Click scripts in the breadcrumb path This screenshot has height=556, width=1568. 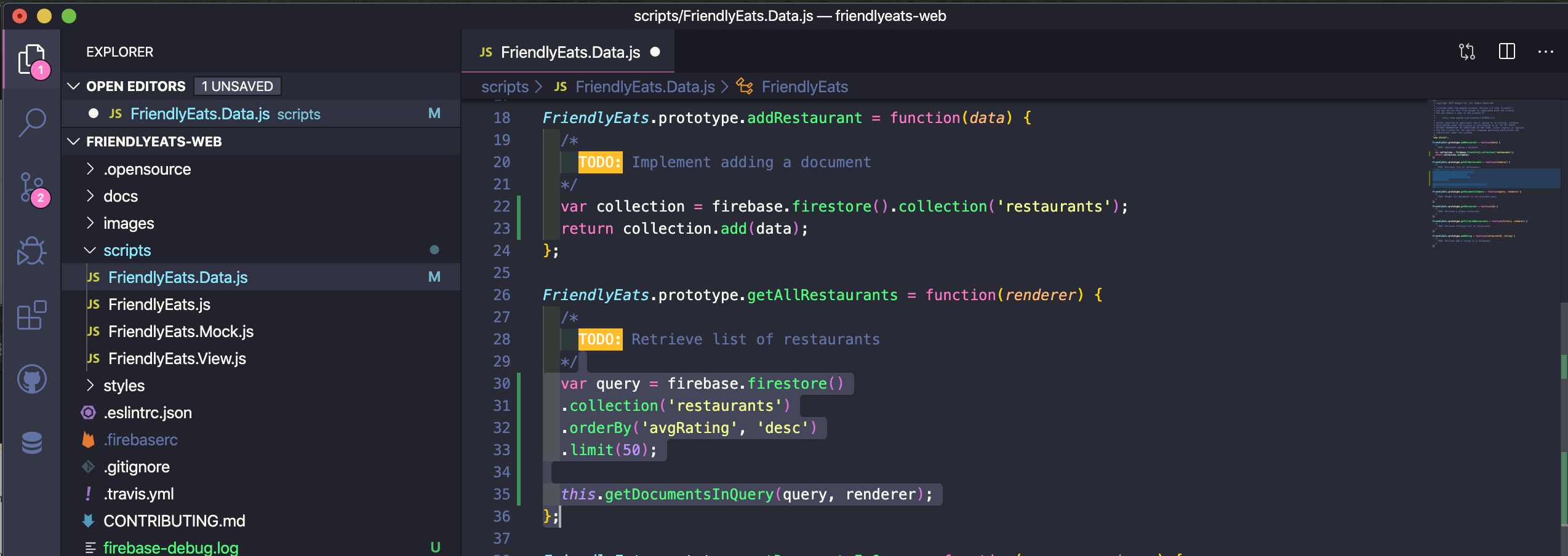(x=505, y=87)
